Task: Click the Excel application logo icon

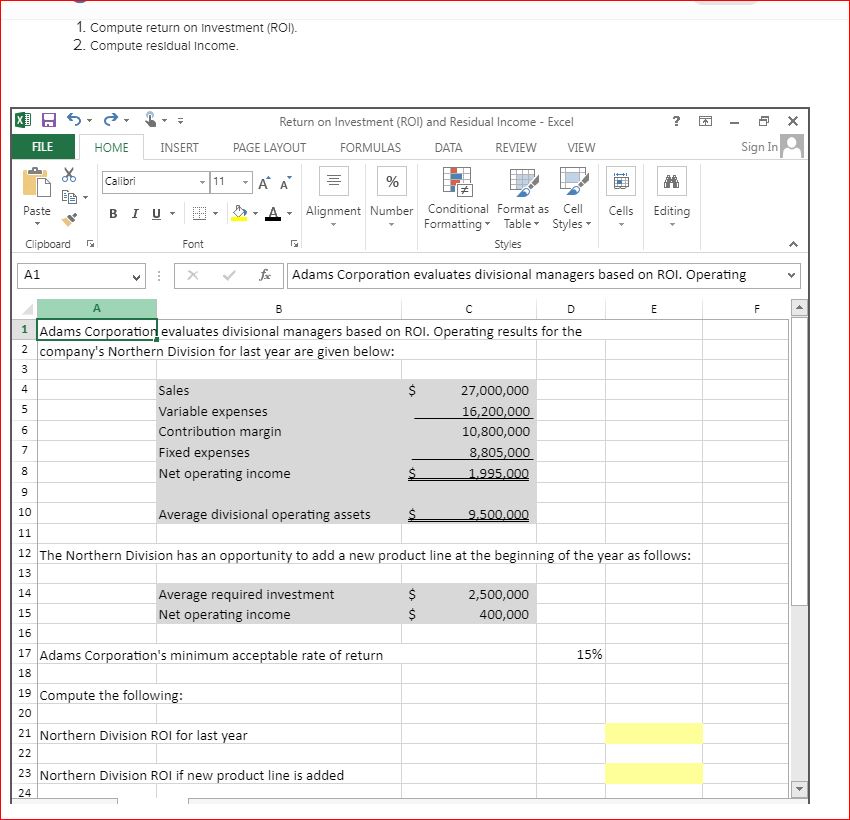Action: tap(23, 120)
